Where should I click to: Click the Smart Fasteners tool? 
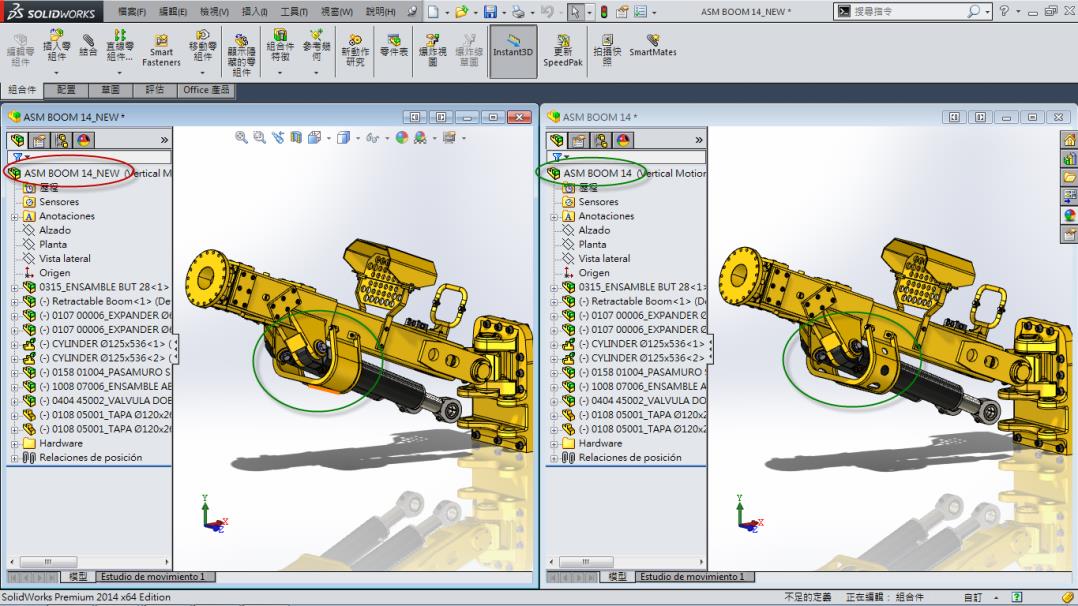coord(161,51)
